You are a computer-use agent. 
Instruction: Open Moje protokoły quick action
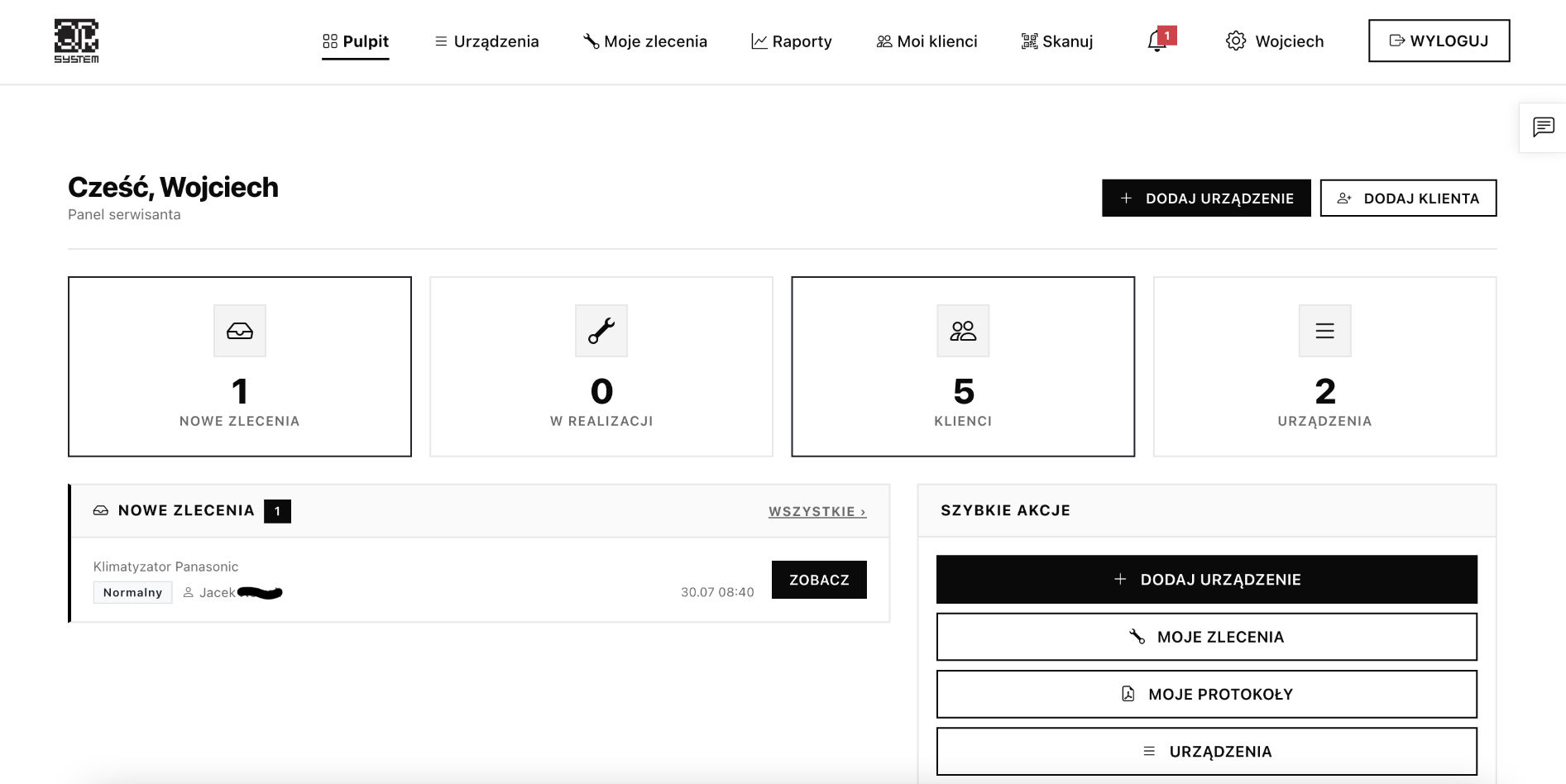1206,694
